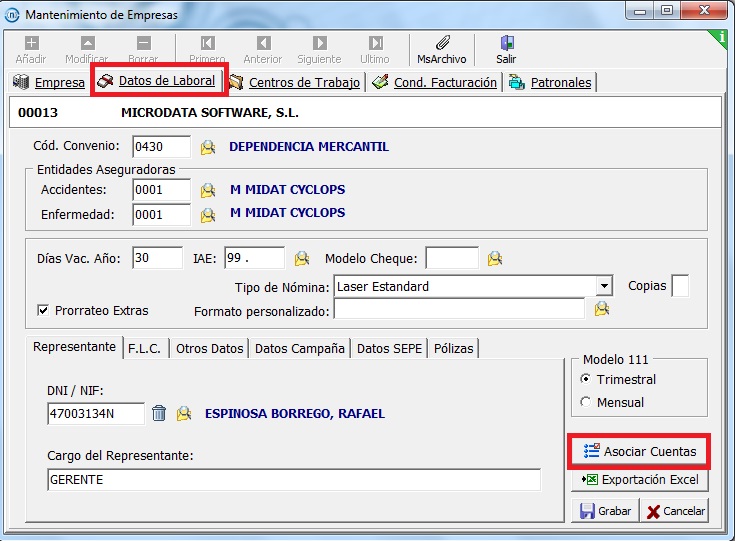This screenshot has height=541, width=735.
Task: Click the Copias input field
Action: coord(680,286)
